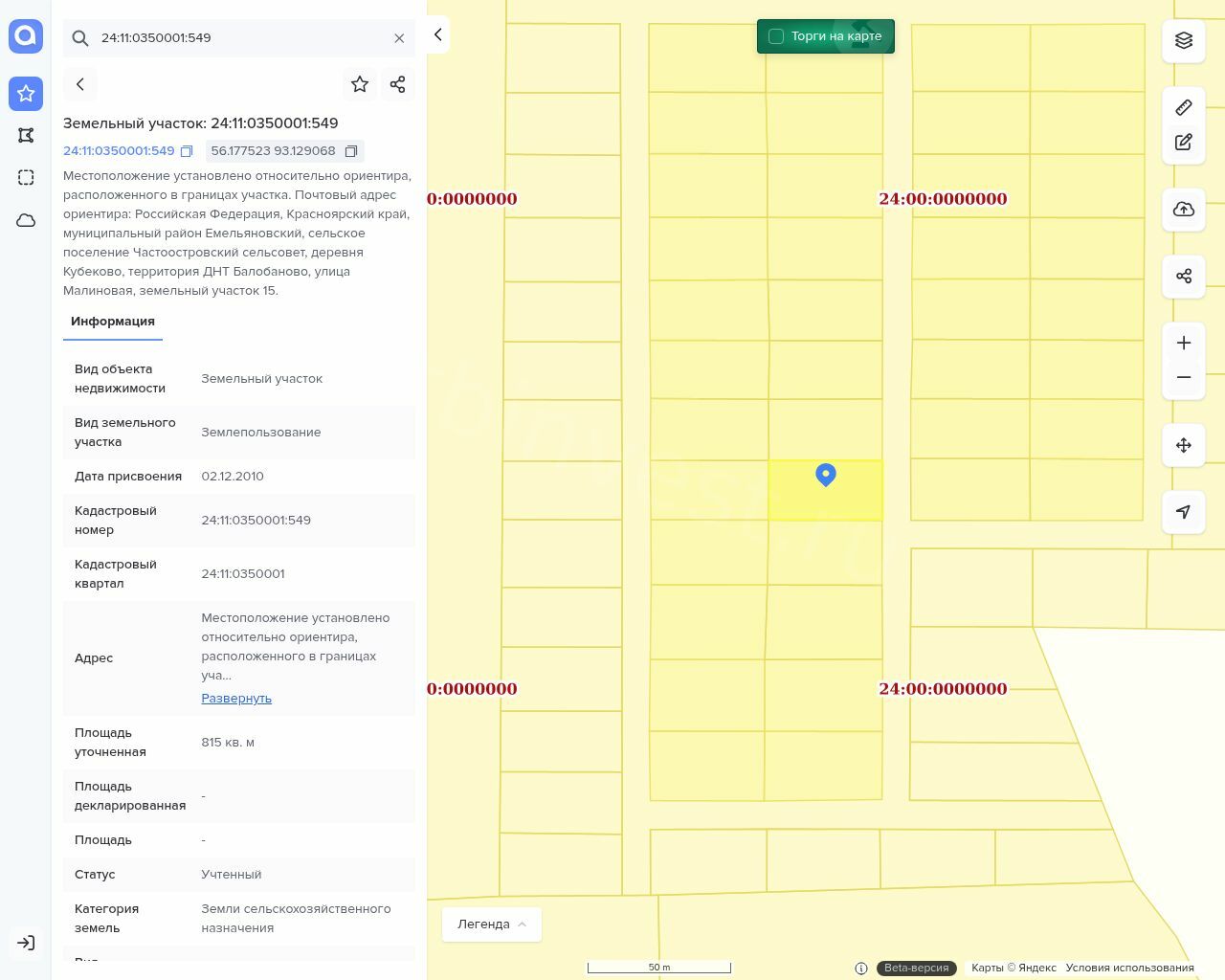The height and width of the screenshot is (980, 1225).
Task: Open the map layers panel
Action: point(1184,40)
